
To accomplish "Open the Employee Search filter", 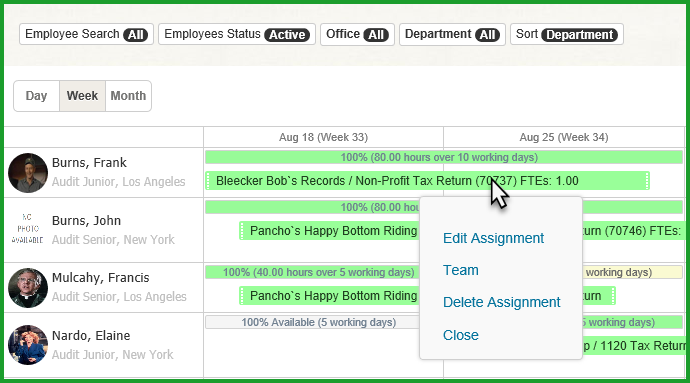I will click(86, 34).
